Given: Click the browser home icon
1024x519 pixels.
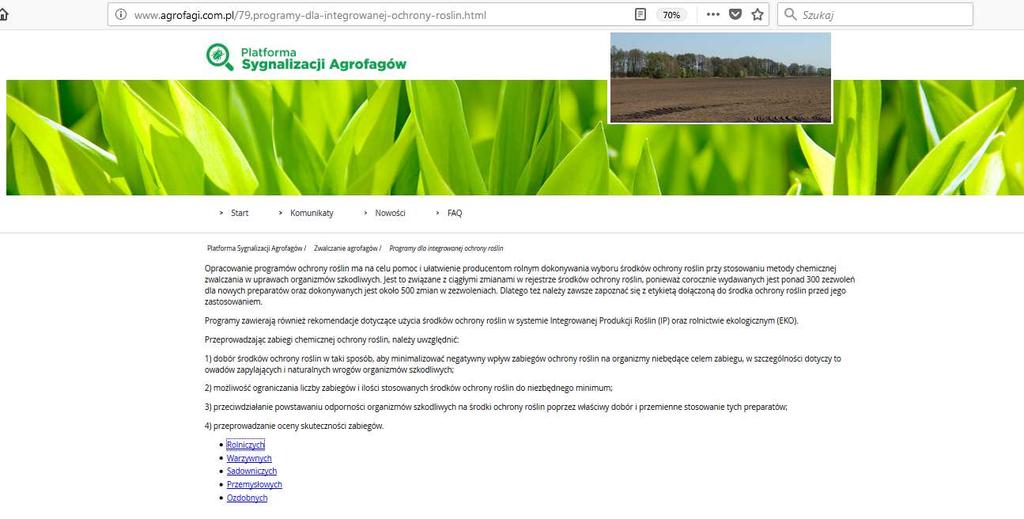Looking at the screenshot, I should click(x=3, y=14).
